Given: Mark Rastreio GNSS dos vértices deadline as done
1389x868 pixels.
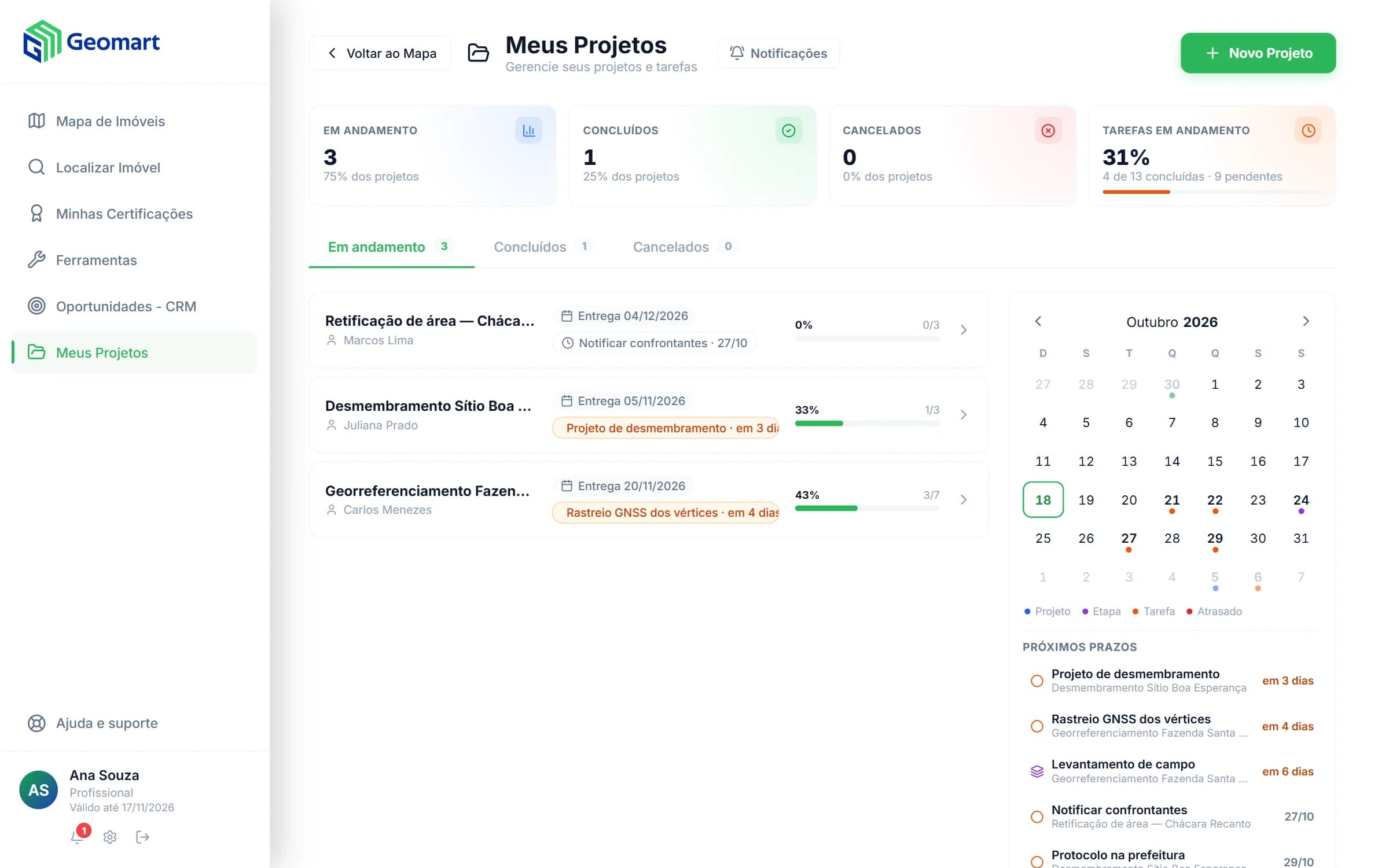Looking at the screenshot, I should pos(1037,726).
